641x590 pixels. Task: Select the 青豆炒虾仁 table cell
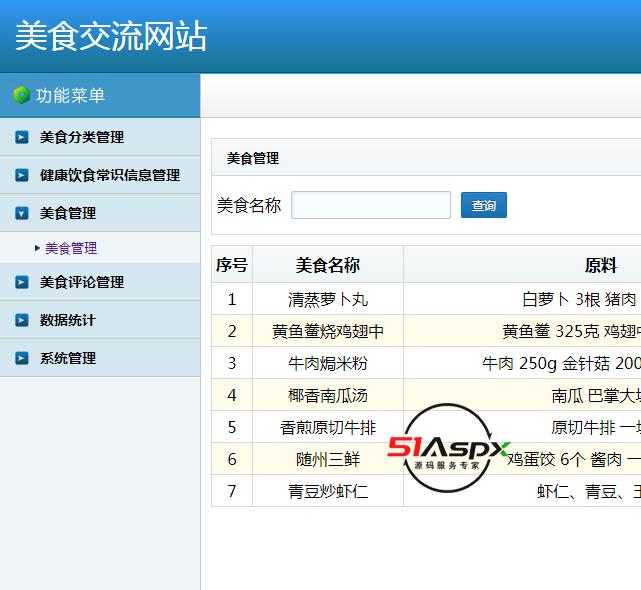[328, 491]
